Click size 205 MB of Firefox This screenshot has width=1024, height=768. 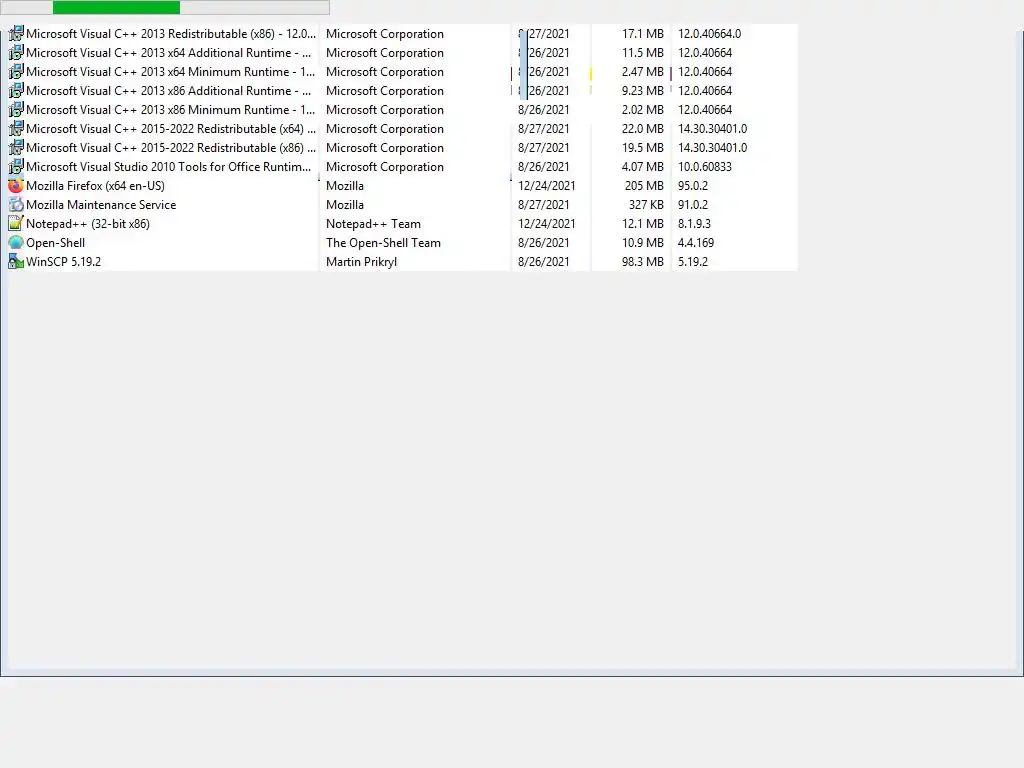[644, 185]
